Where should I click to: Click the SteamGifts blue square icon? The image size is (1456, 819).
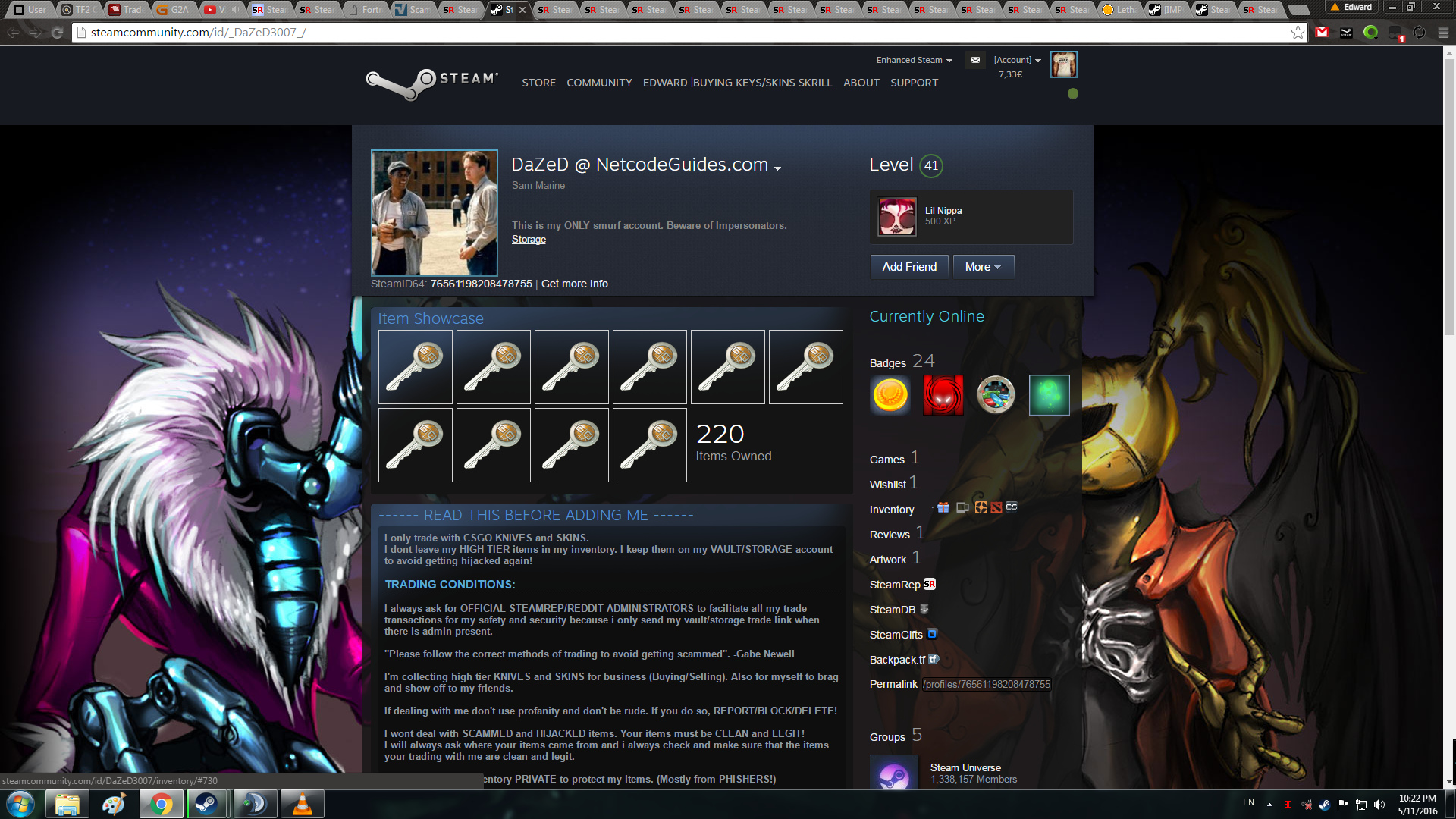pyautogui.click(x=932, y=634)
